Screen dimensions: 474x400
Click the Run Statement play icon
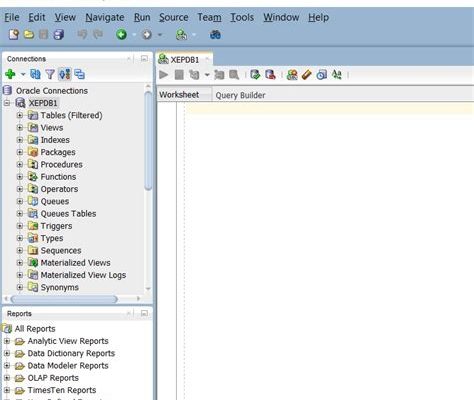tap(164, 75)
